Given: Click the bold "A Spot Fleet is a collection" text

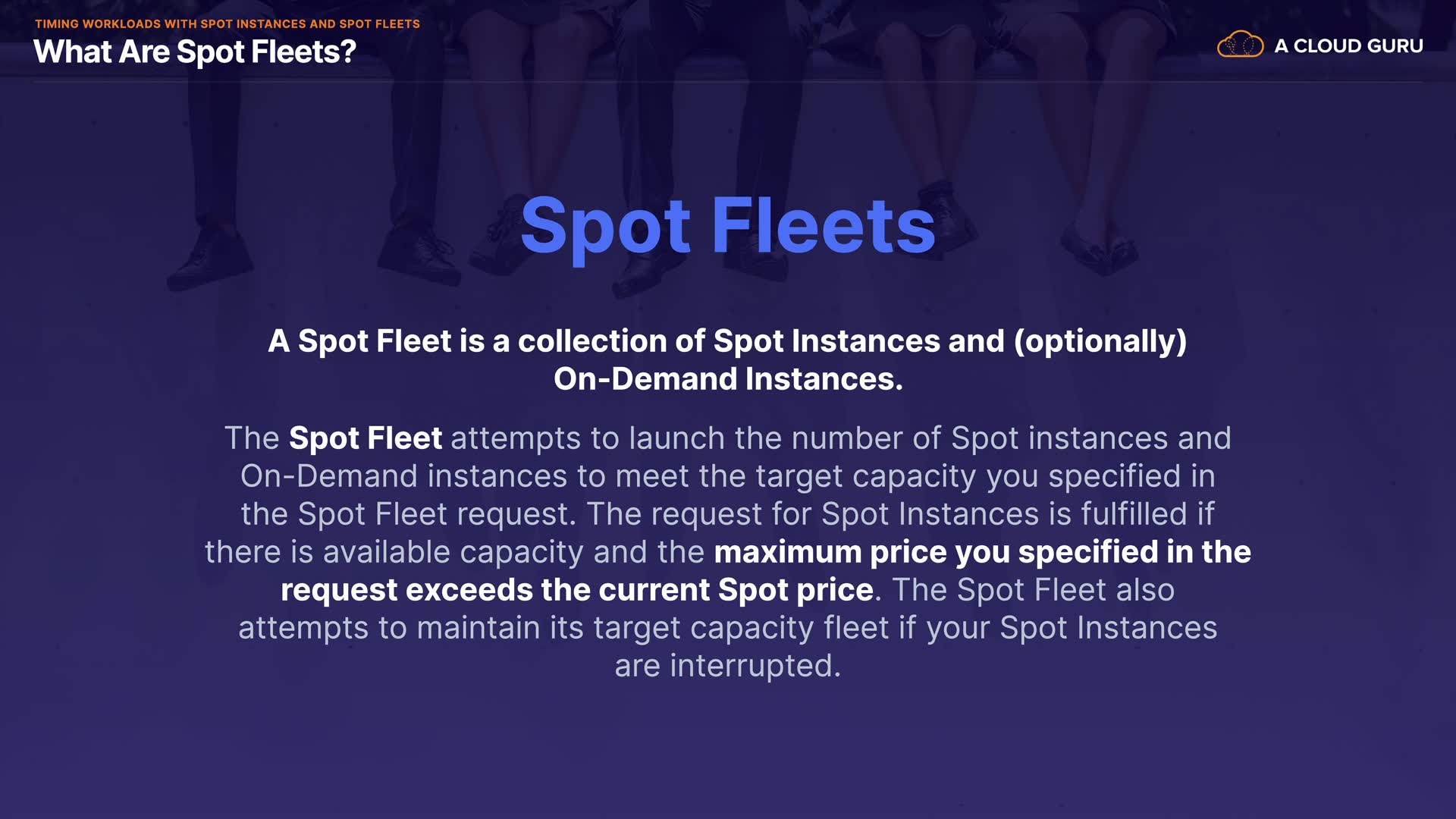Looking at the screenshot, I should coord(485,341).
